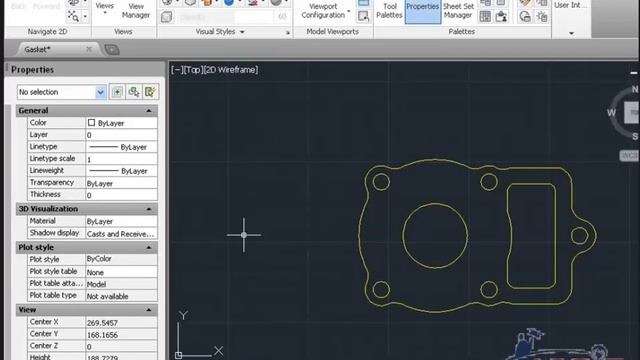Click the Center Y value 168.1656

click(x=121, y=334)
